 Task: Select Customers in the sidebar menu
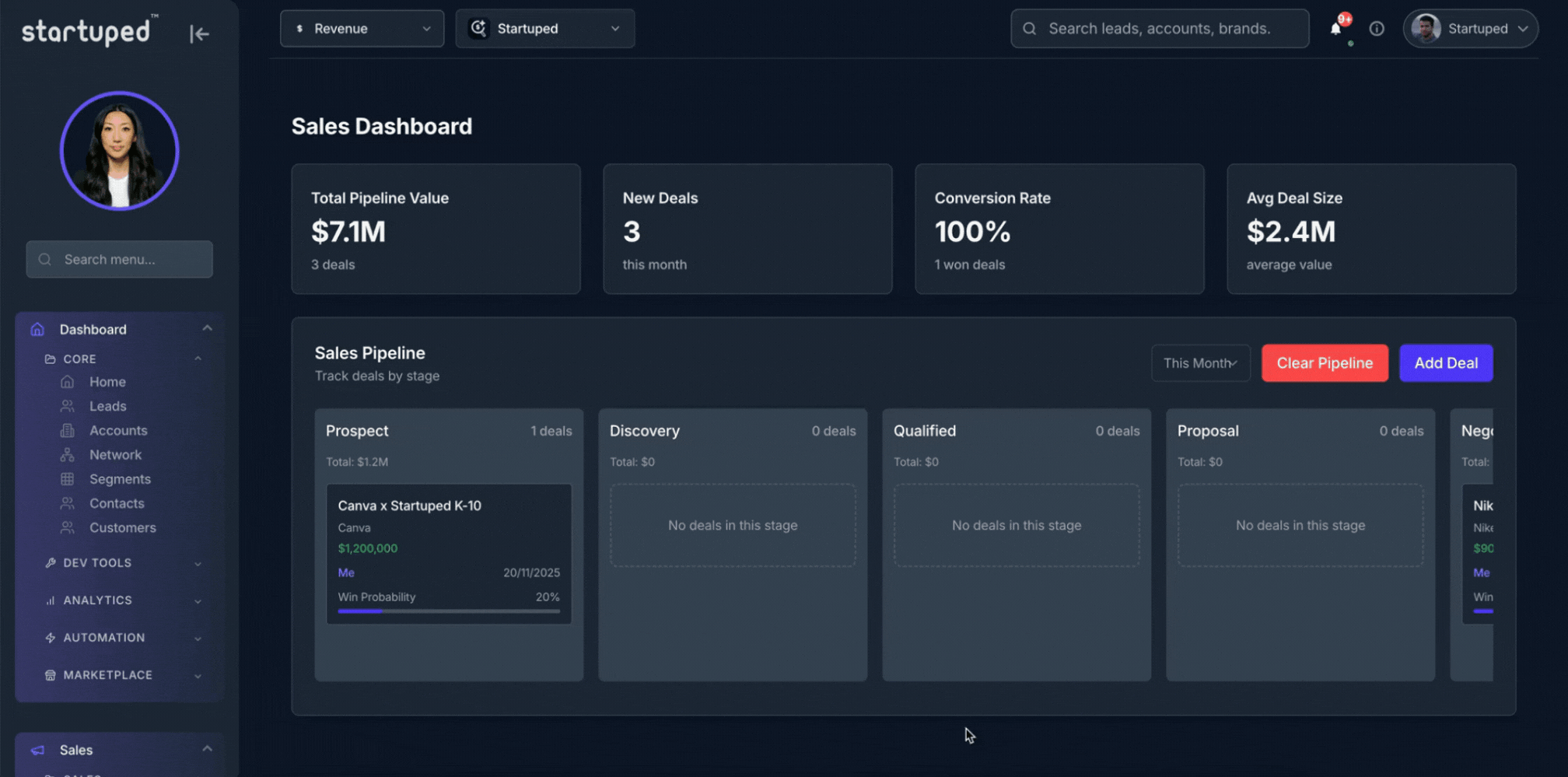pyautogui.click(x=121, y=527)
